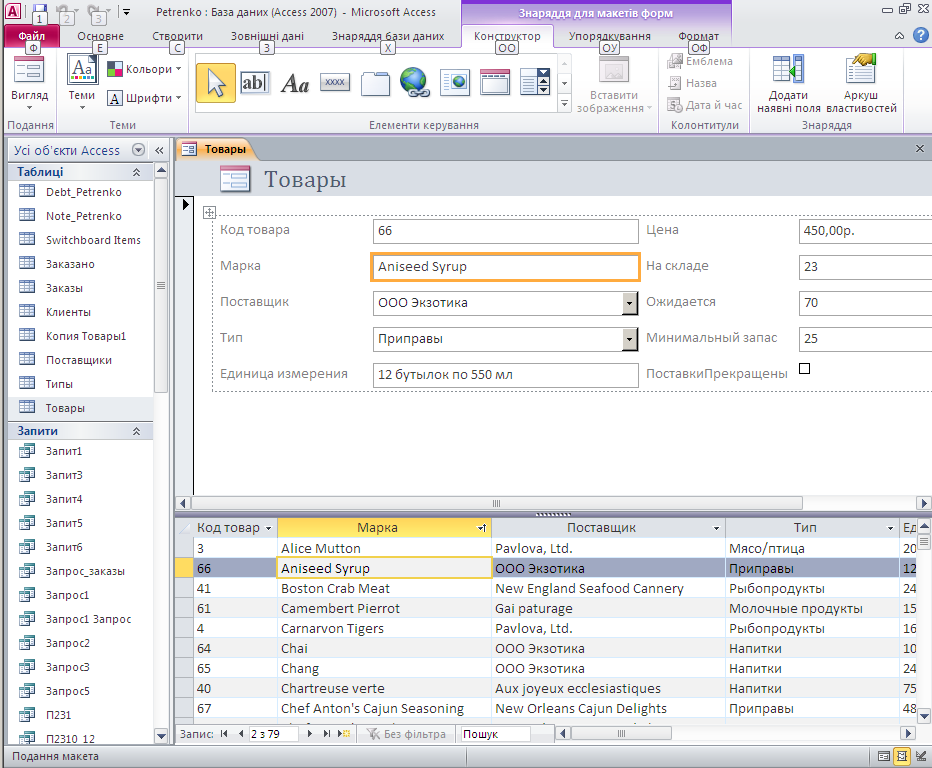
Task: Toggle the ПоставкиПрекращены checkbox
Action: click(804, 369)
